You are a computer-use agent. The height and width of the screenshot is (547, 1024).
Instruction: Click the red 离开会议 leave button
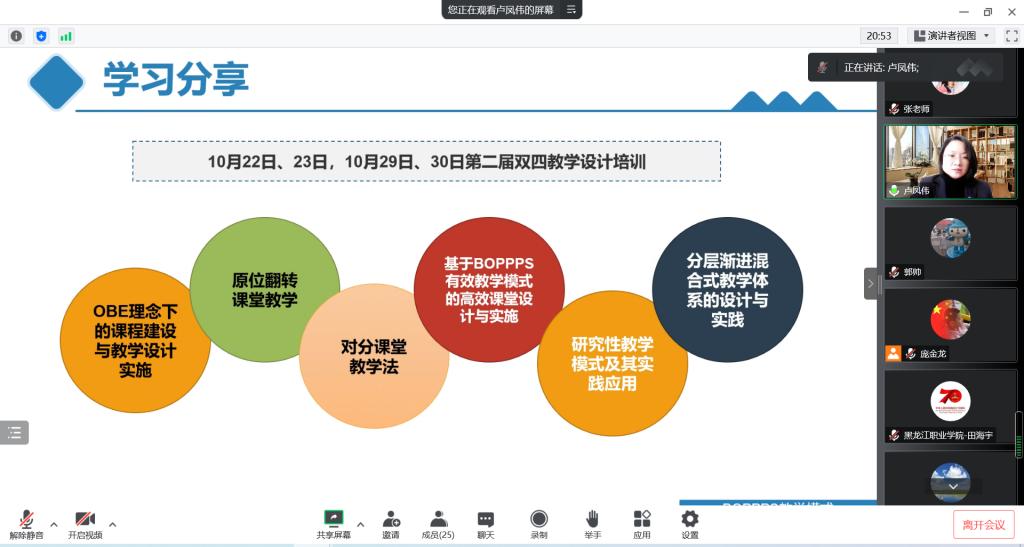click(x=983, y=524)
